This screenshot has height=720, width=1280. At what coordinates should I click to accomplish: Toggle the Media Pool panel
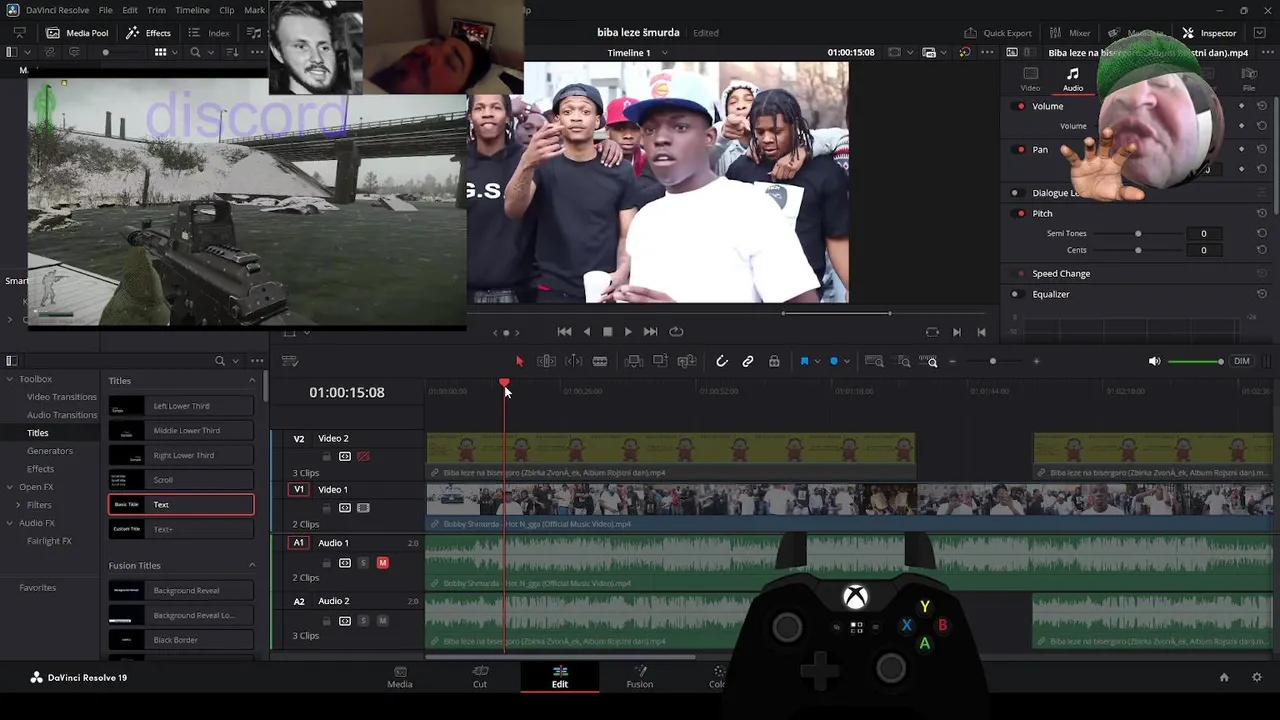pyautogui.click(x=77, y=33)
